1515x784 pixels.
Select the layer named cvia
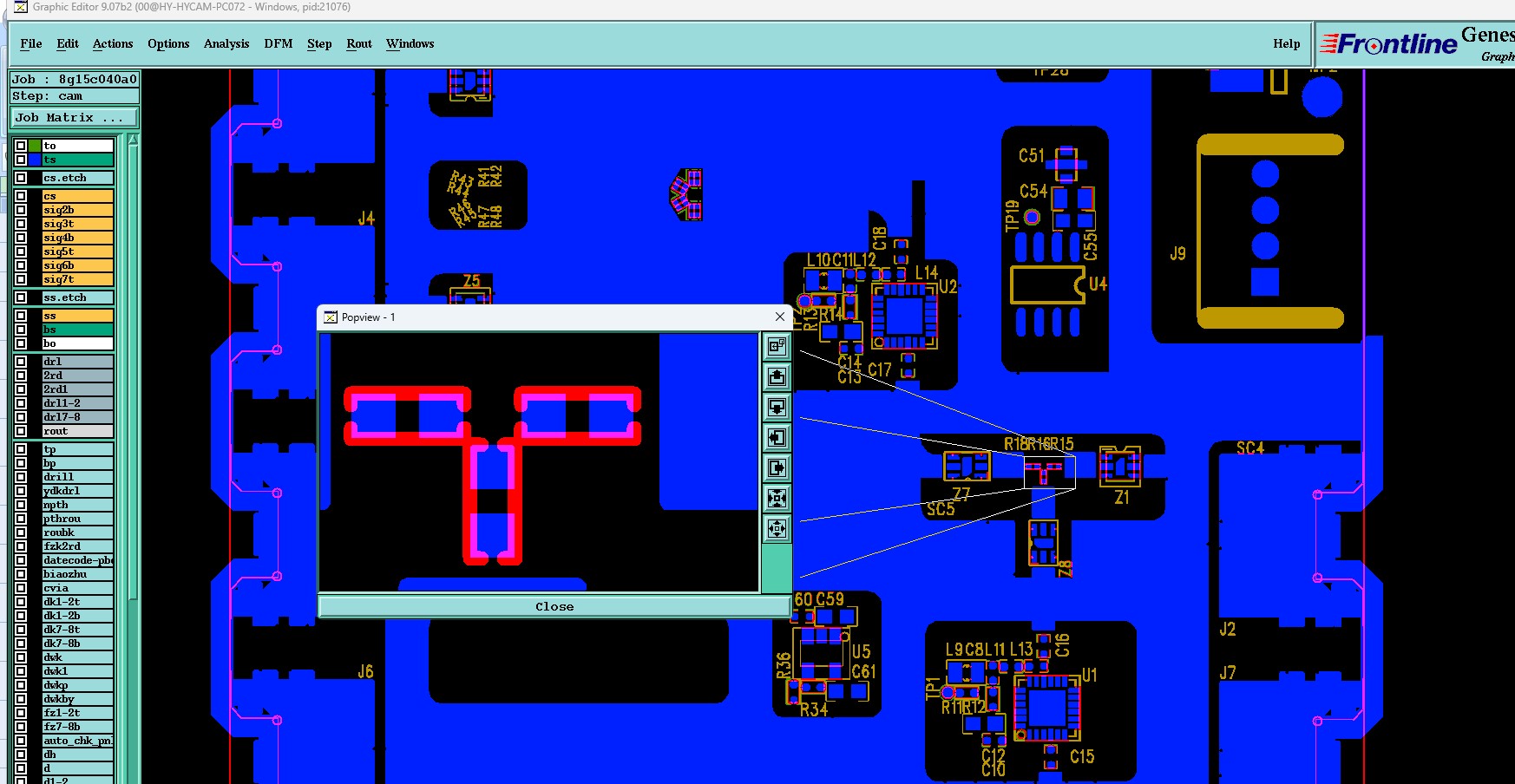78,588
